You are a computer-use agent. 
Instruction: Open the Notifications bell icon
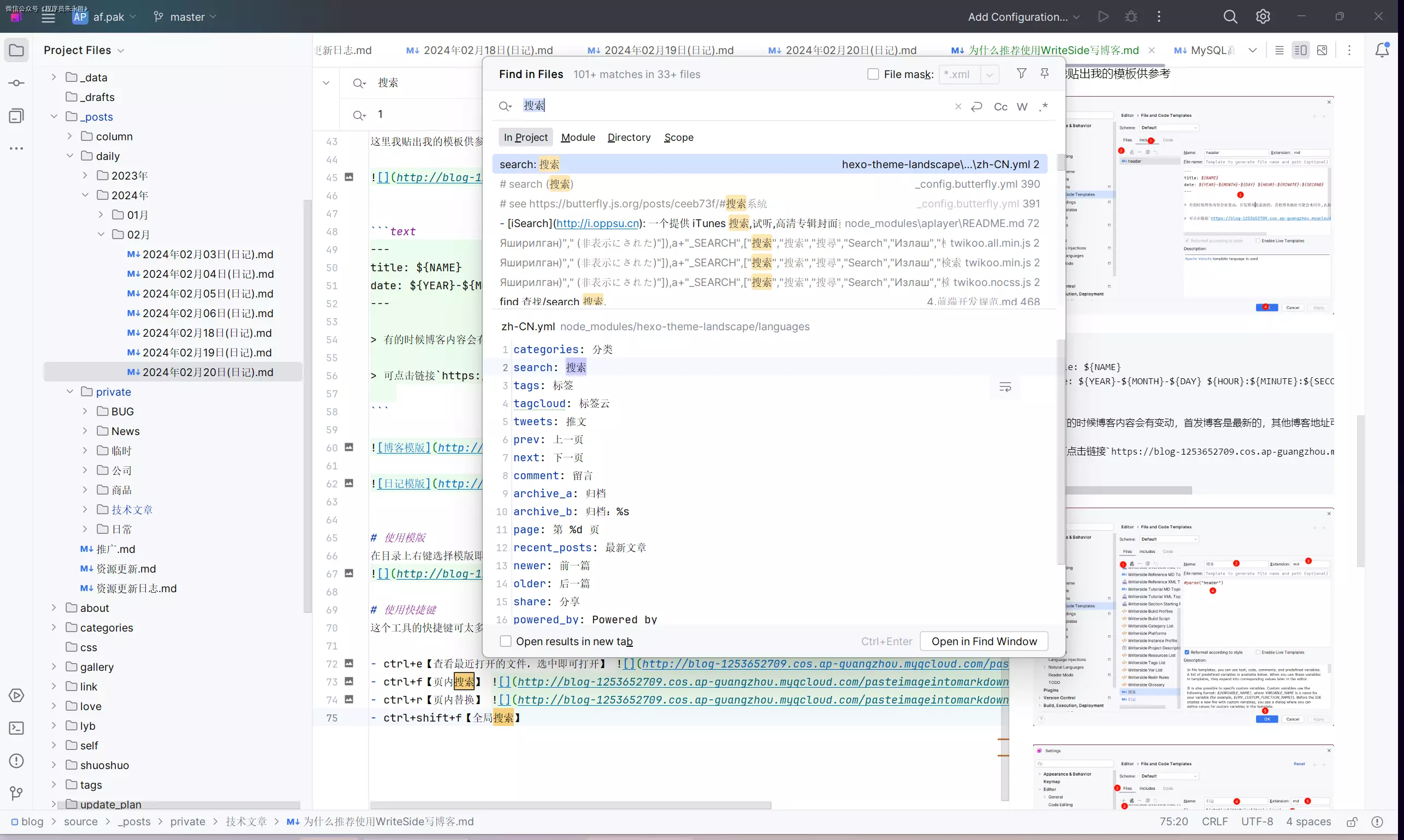pos(1382,50)
